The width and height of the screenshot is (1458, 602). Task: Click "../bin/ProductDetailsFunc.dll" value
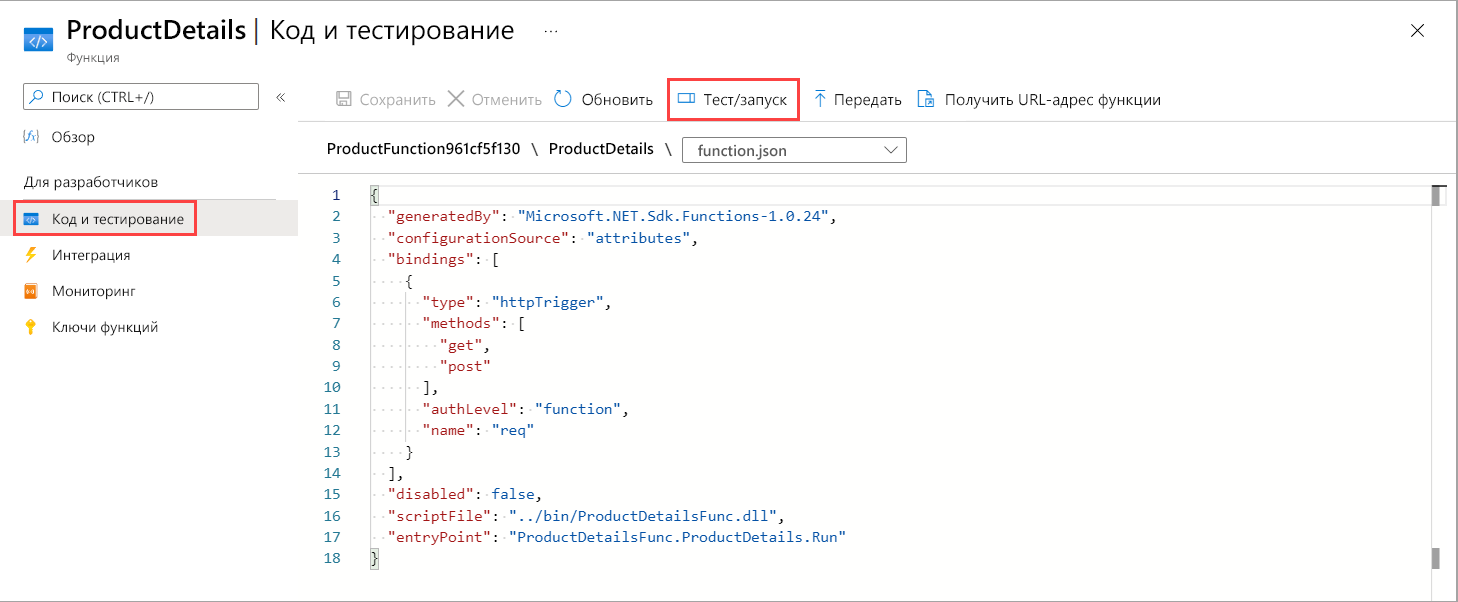[x=644, y=516]
